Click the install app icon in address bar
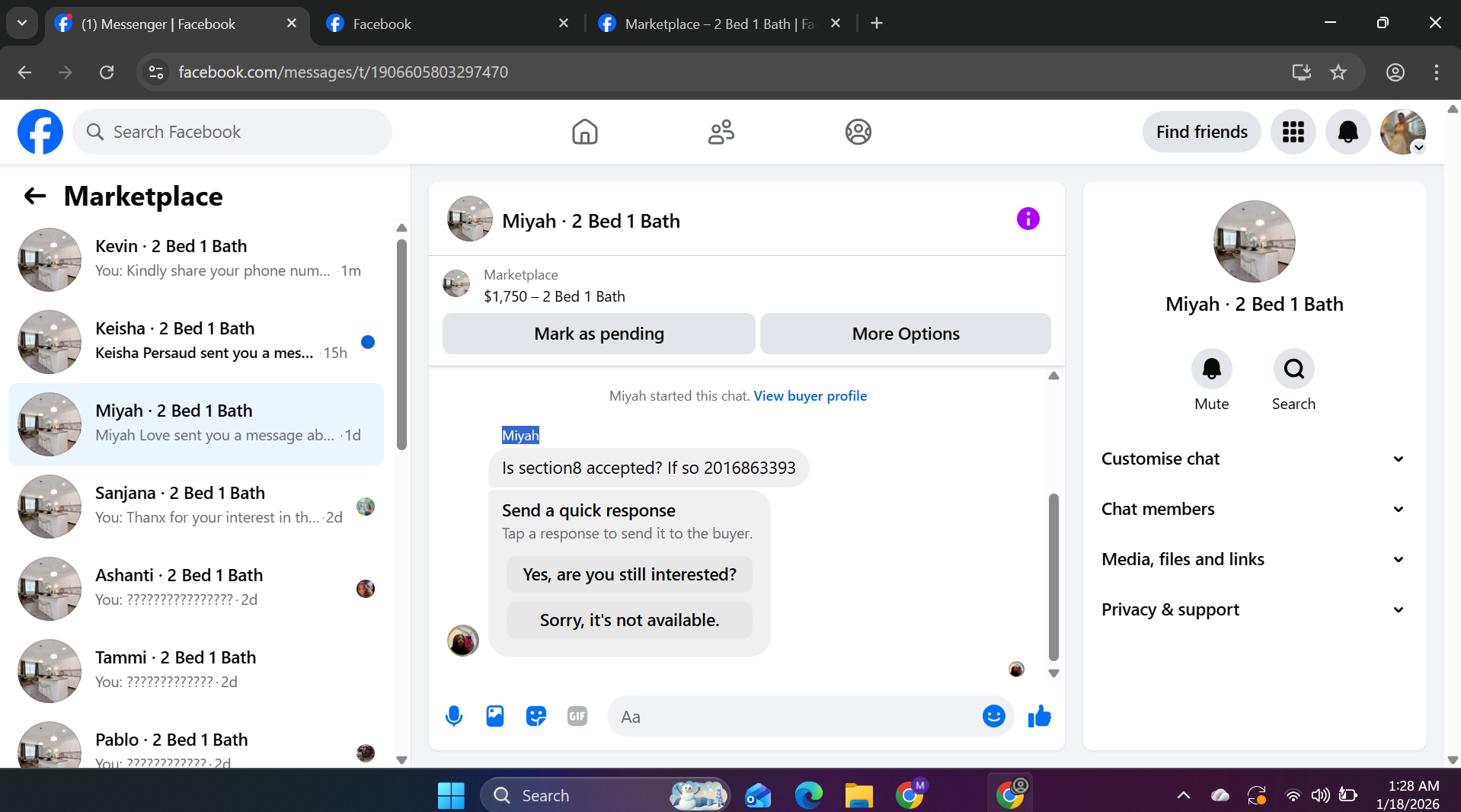1461x812 pixels. (1302, 72)
